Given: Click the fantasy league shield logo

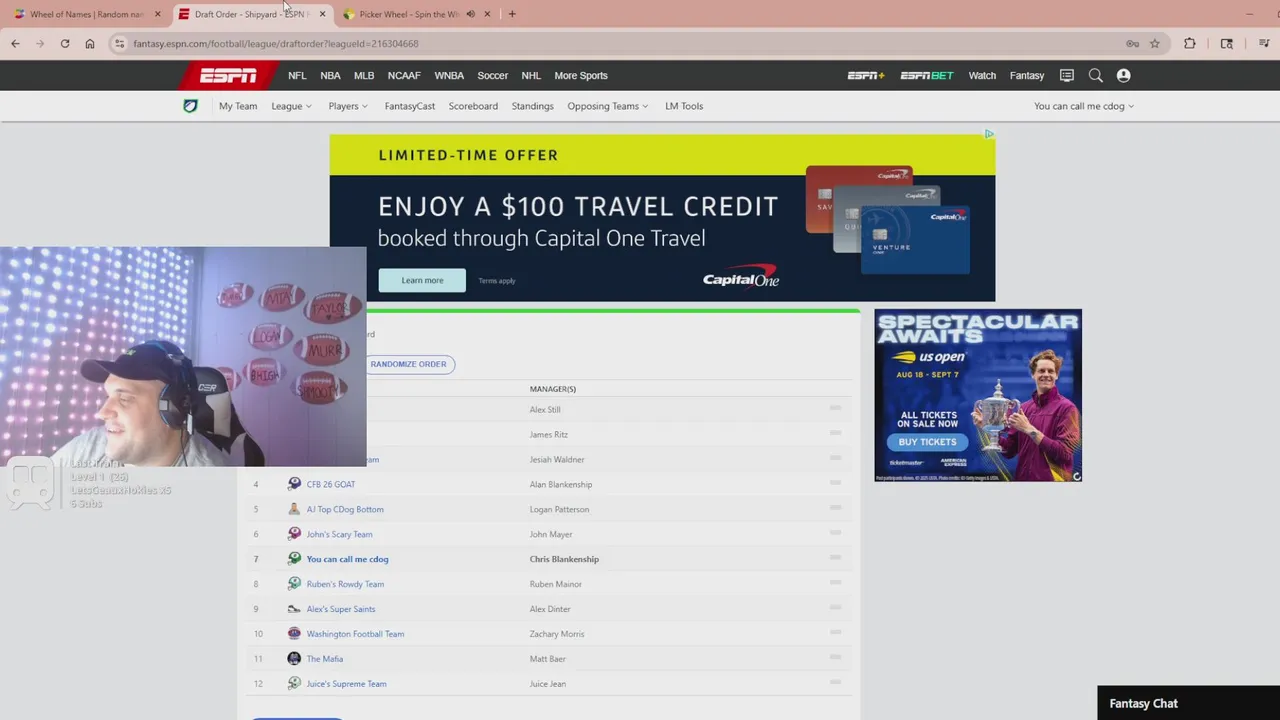Looking at the screenshot, I should (x=190, y=106).
